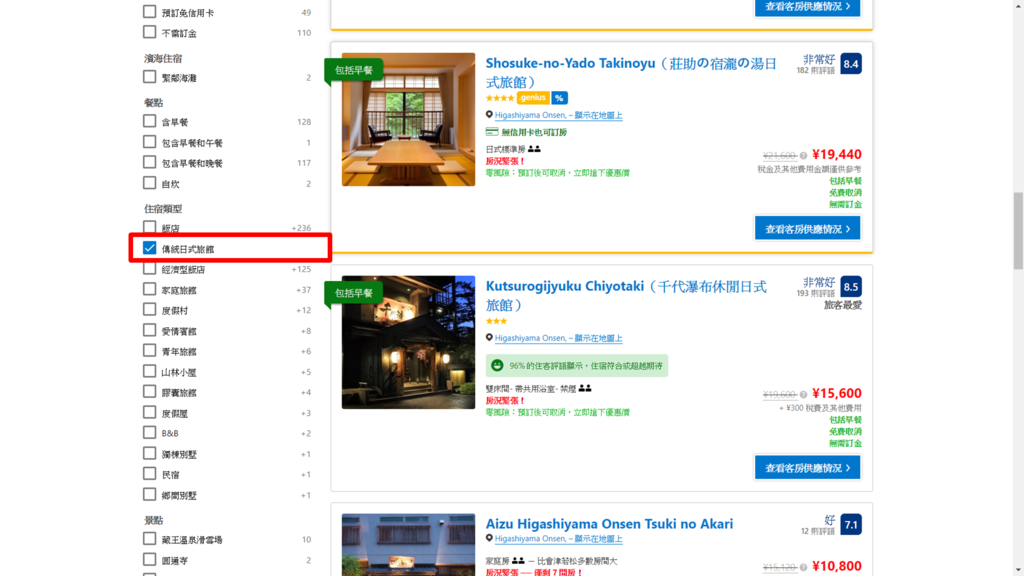Click 查看客房供應情況 button for Kutsurogijyuku Chiyotaki
Screen dimensions: 1024x576
808,468
